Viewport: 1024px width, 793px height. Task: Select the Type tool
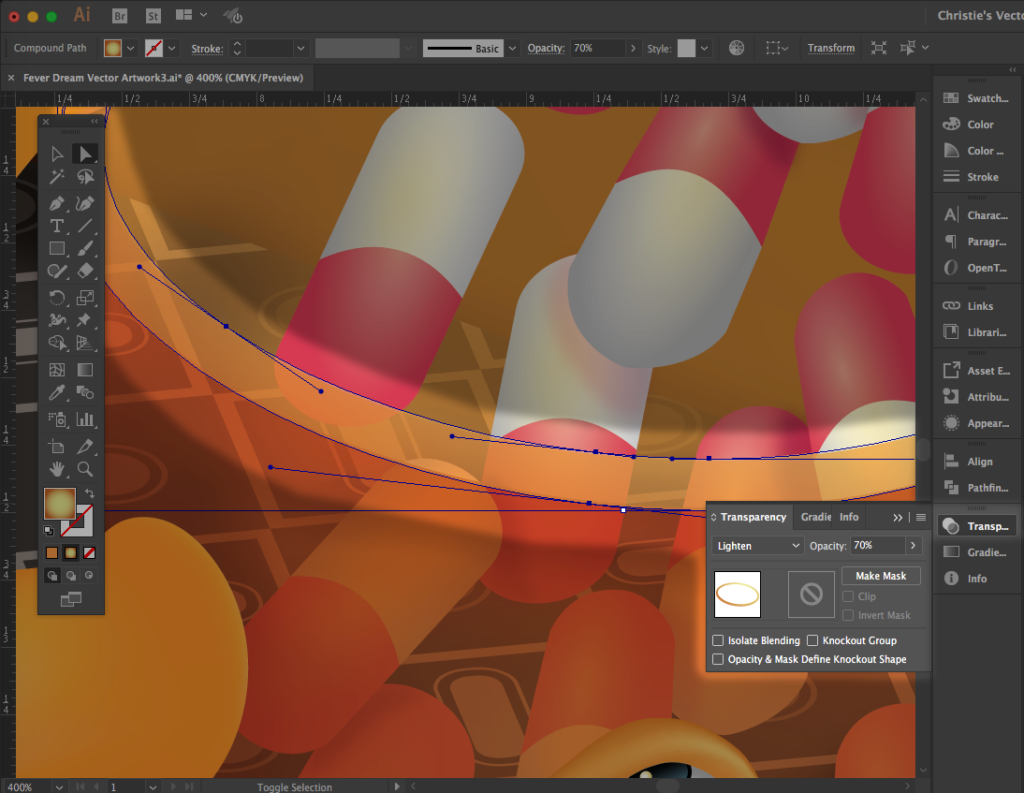pyautogui.click(x=57, y=226)
